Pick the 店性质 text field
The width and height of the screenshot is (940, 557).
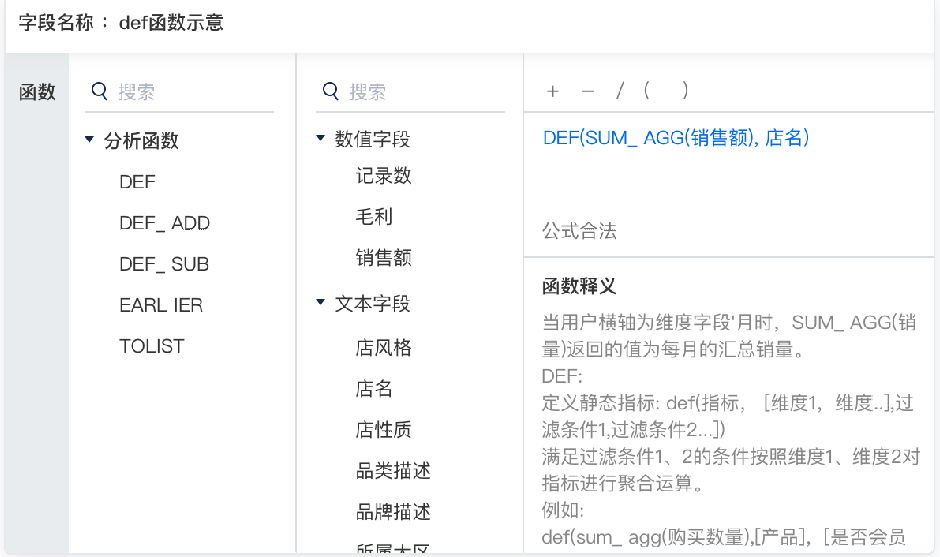(384, 430)
